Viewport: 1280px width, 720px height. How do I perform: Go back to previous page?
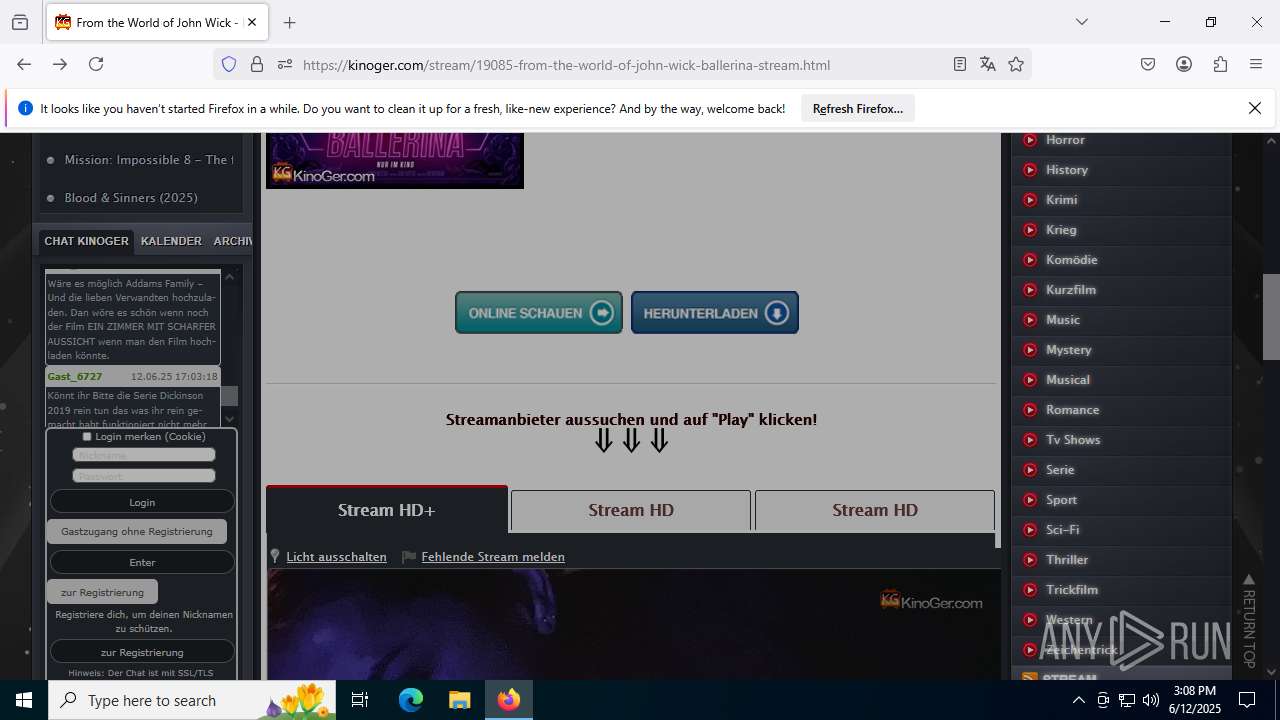[x=24, y=64]
